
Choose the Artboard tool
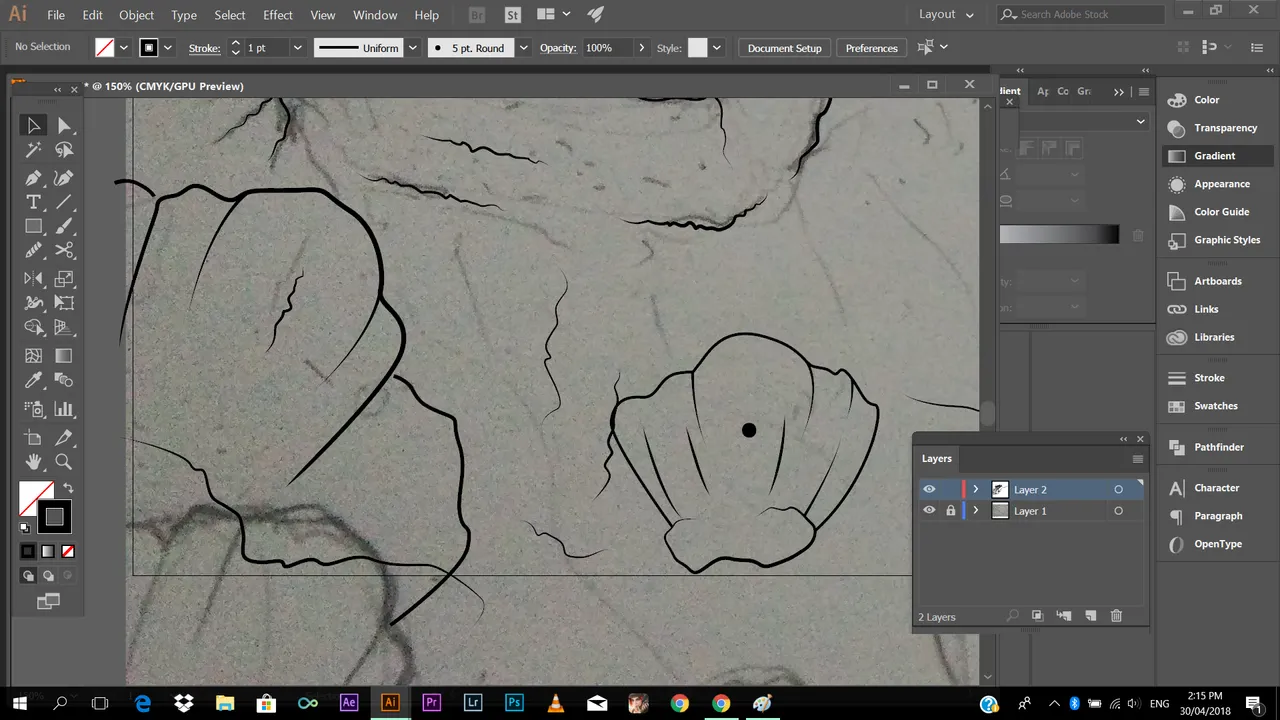pyautogui.click(x=33, y=438)
